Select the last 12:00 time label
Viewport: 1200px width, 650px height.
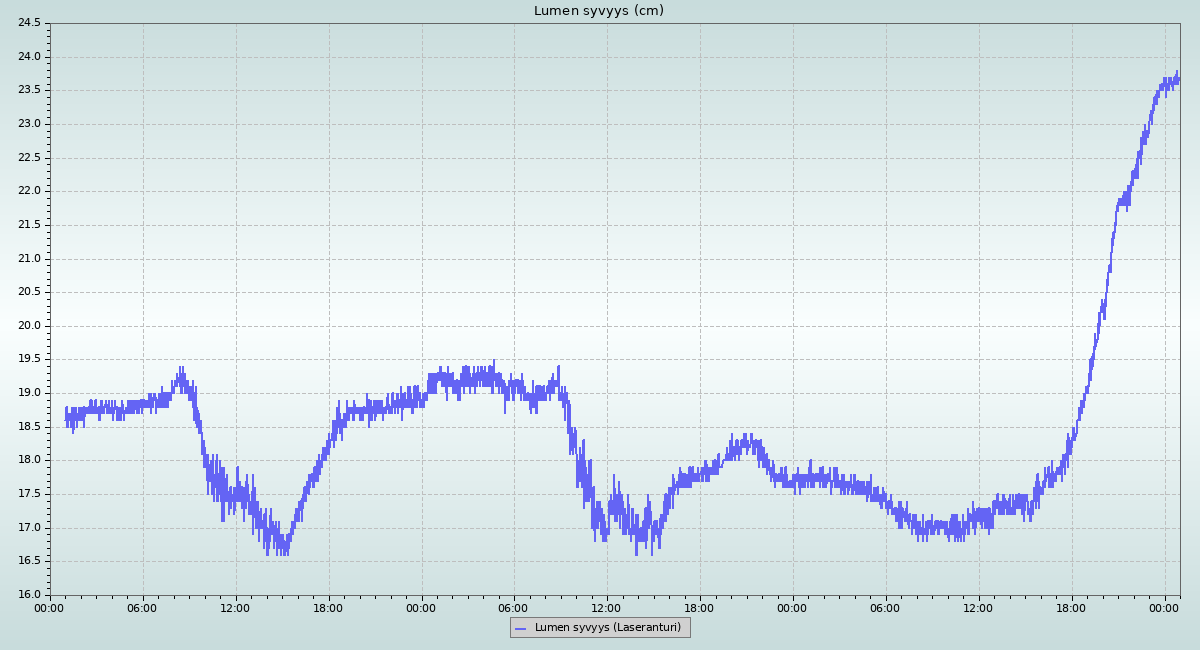(978, 607)
